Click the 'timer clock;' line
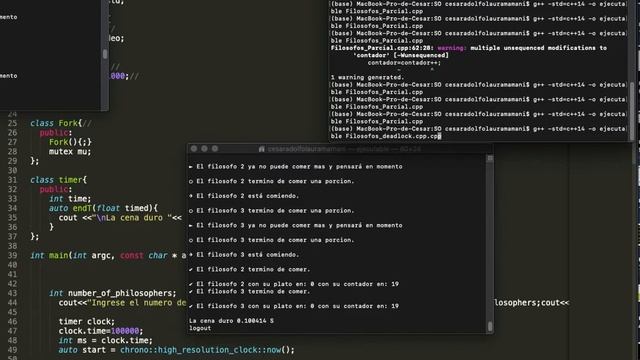Image resolution: width=640 pixels, height=360 pixels. [87, 322]
